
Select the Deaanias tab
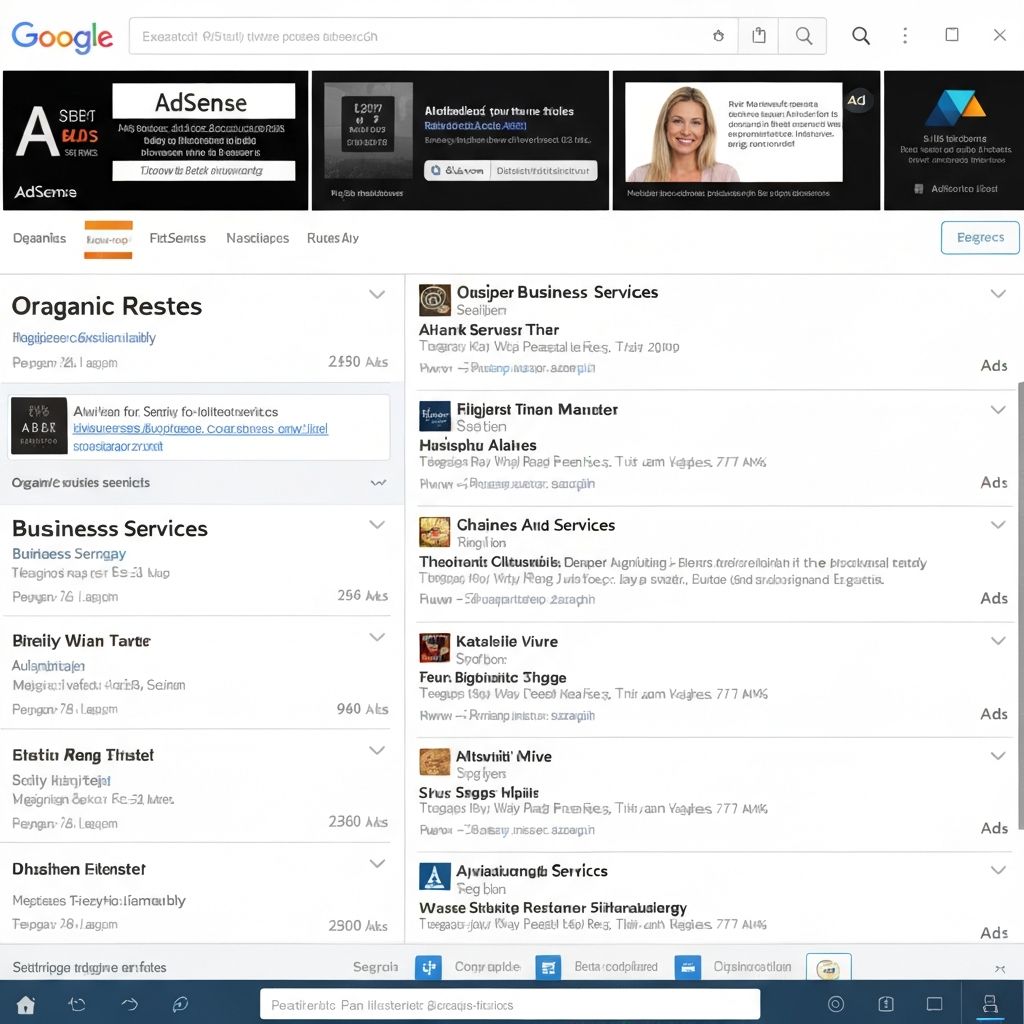point(40,238)
